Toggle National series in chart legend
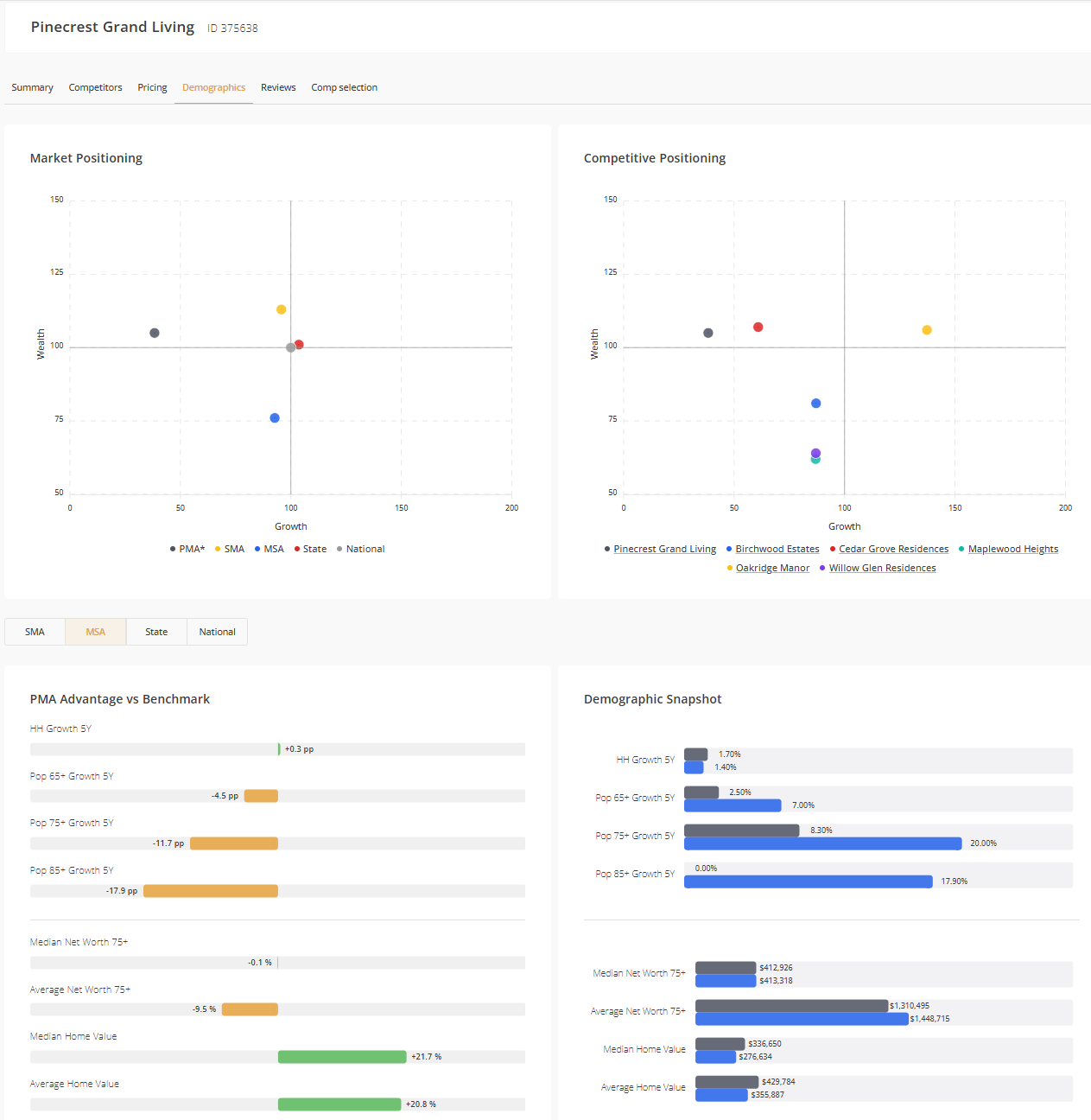Image resolution: width=1091 pixels, height=1120 pixels. click(x=361, y=549)
